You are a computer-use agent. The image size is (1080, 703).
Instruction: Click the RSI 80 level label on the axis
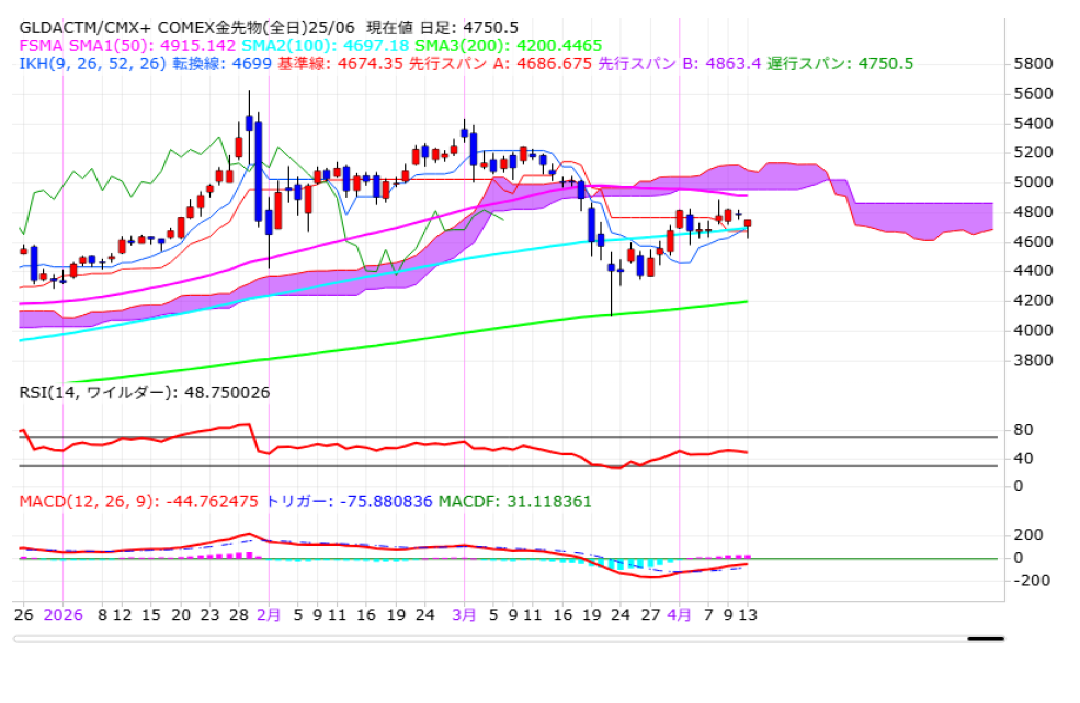[x=1023, y=430]
